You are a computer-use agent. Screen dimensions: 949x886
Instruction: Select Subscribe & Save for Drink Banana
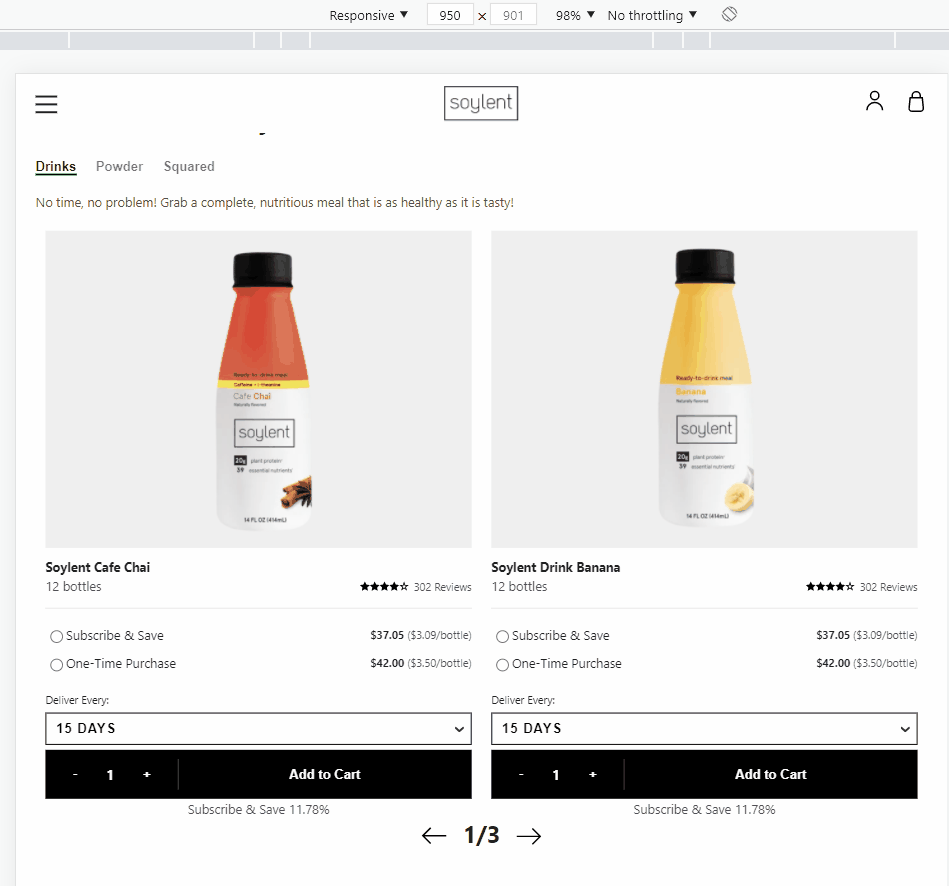(x=502, y=636)
